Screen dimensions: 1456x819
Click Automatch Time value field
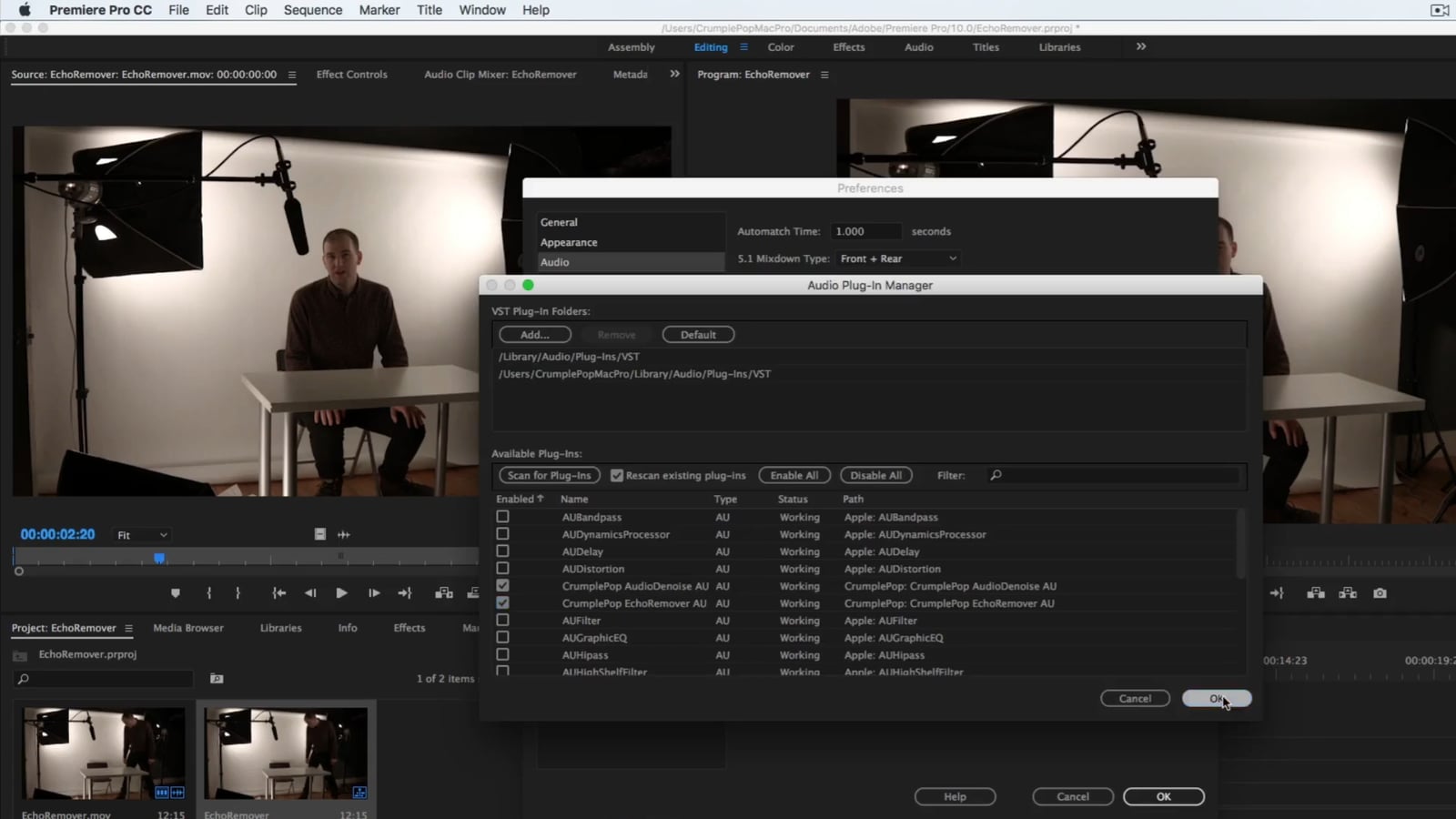click(x=864, y=232)
